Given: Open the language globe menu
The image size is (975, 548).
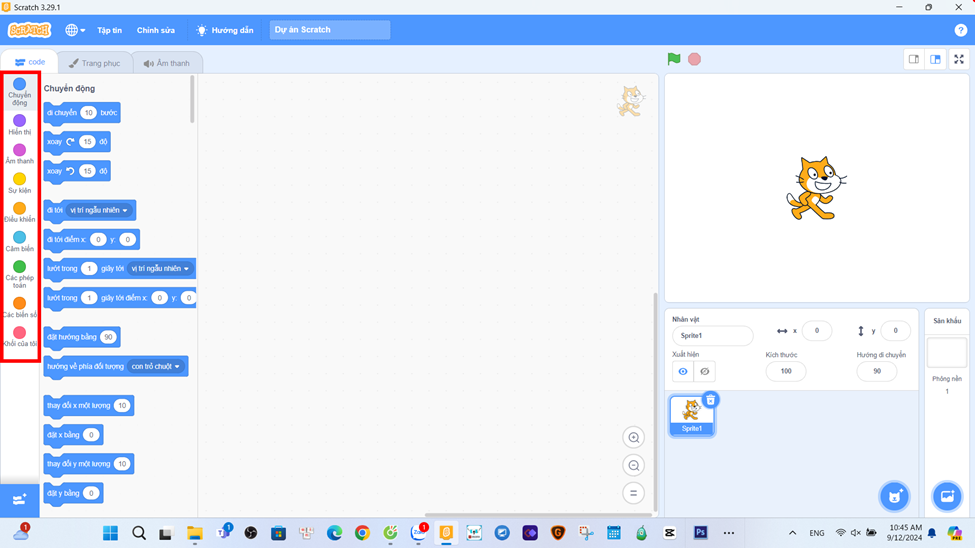Looking at the screenshot, I should 75,30.
